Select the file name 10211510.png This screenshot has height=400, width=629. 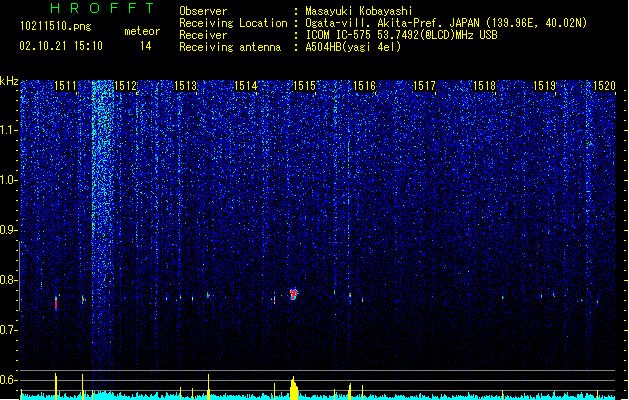point(56,26)
